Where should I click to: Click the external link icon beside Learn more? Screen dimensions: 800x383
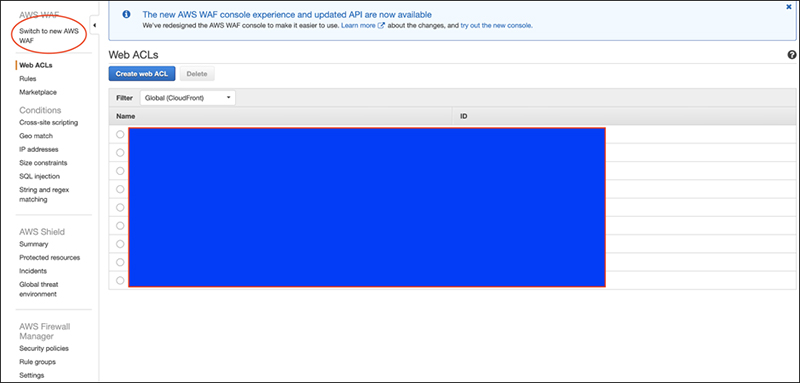pyautogui.click(x=381, y=25)
